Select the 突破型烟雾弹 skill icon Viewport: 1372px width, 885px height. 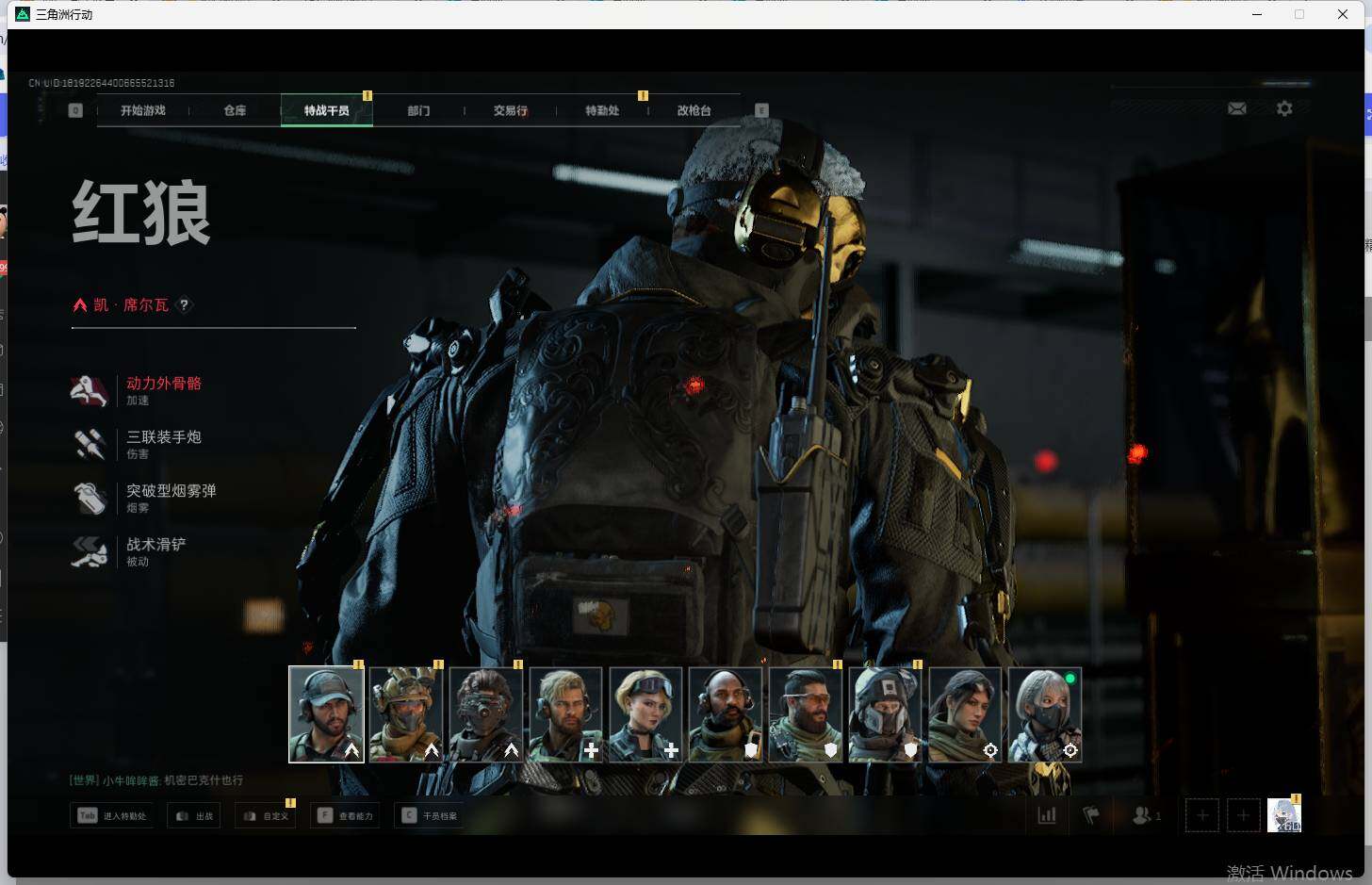90,498
